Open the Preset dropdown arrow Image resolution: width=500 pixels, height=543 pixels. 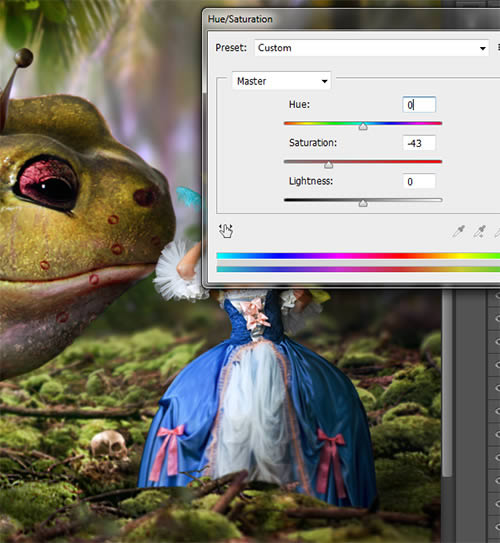coord(483,48)
